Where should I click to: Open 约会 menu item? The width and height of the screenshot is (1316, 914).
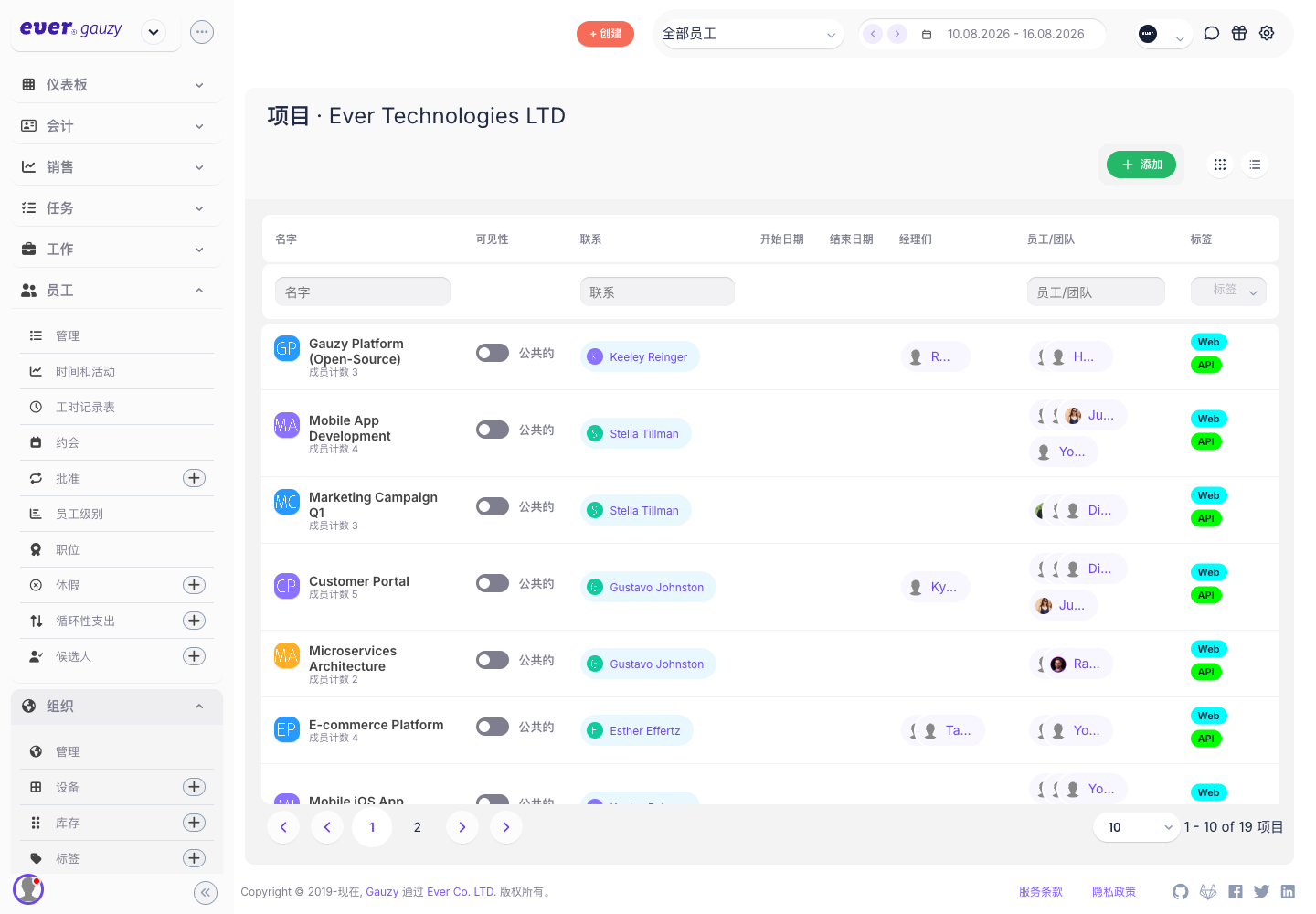[116, 442]
